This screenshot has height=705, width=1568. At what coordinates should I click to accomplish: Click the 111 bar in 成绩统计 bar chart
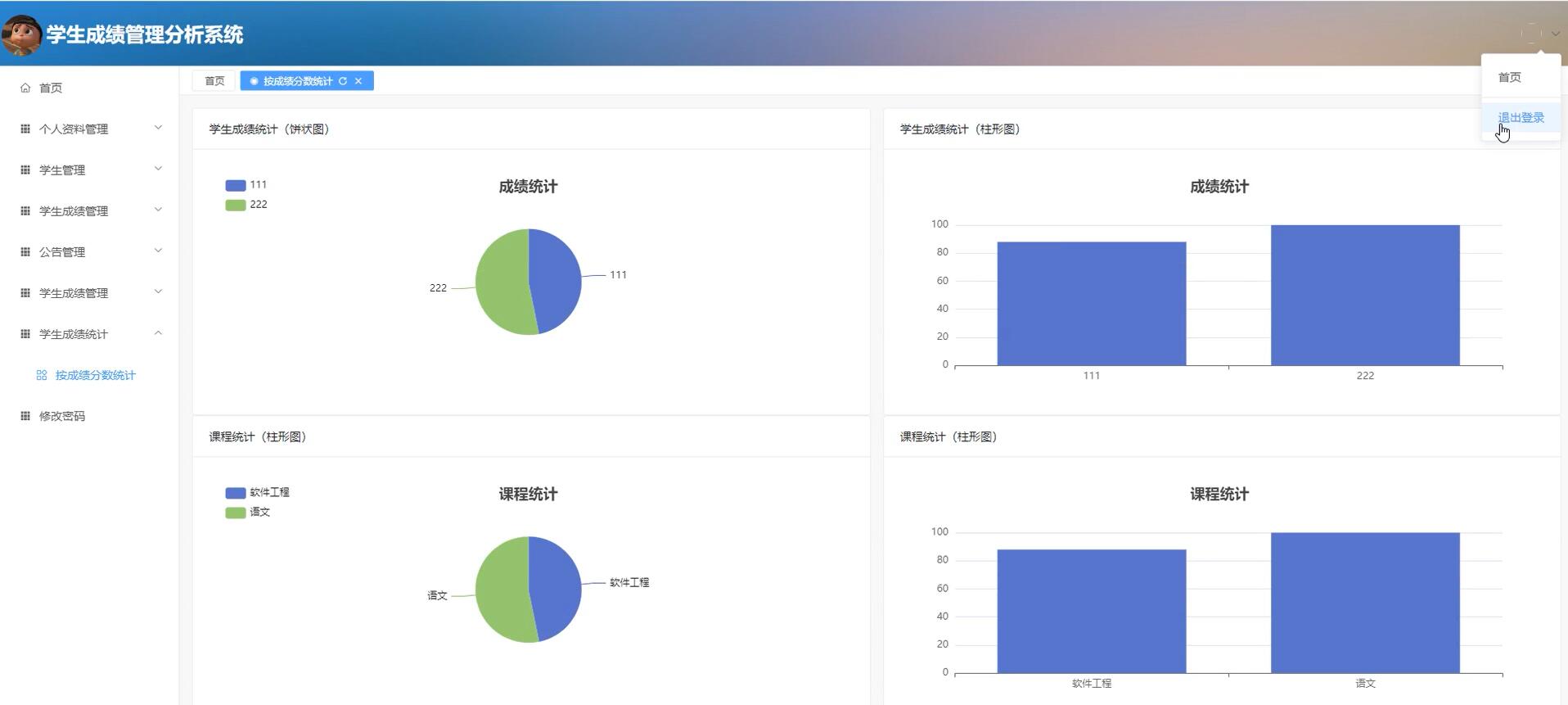[1092, 304]
